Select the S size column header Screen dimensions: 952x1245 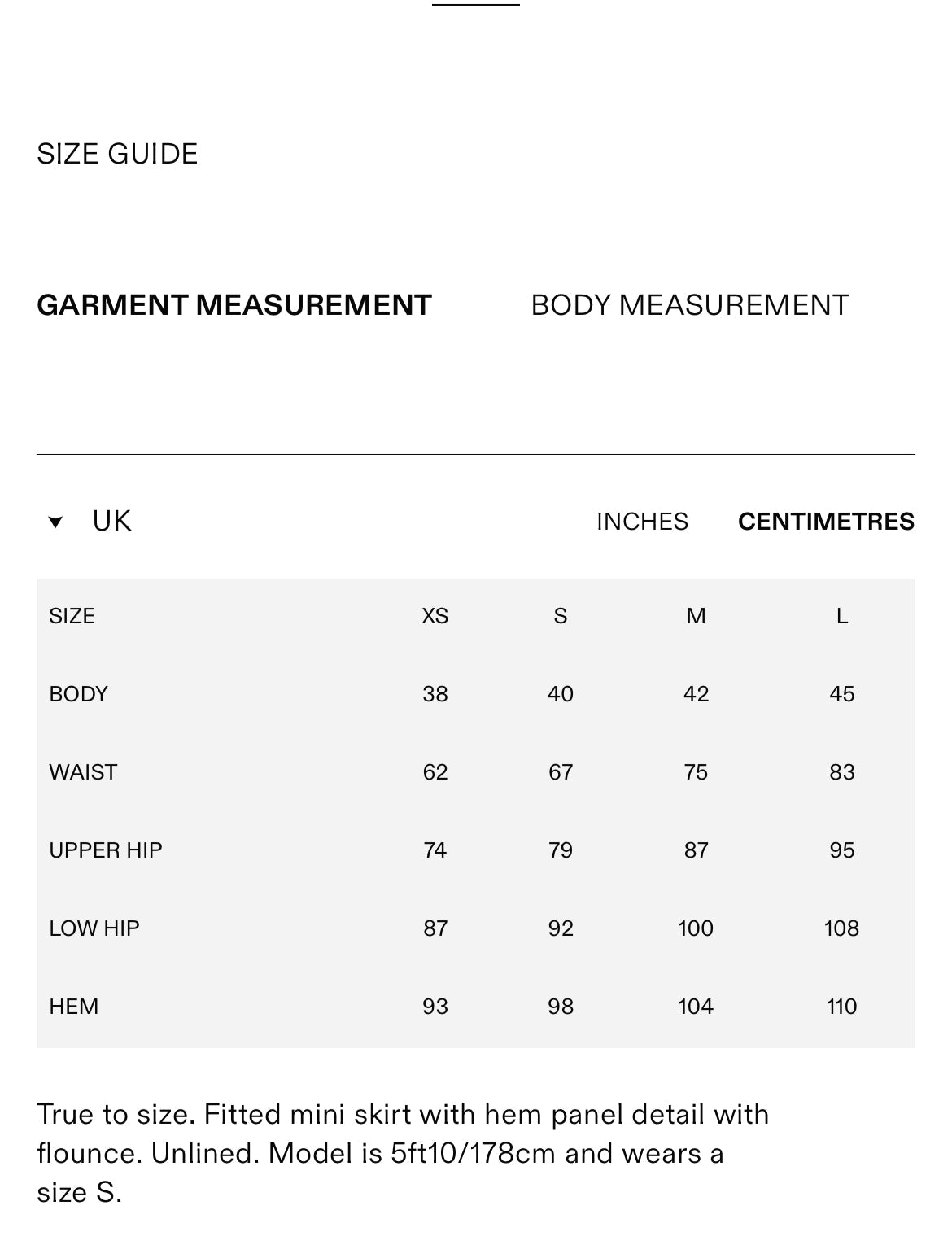pyautogui.click(x=561, y=616)
